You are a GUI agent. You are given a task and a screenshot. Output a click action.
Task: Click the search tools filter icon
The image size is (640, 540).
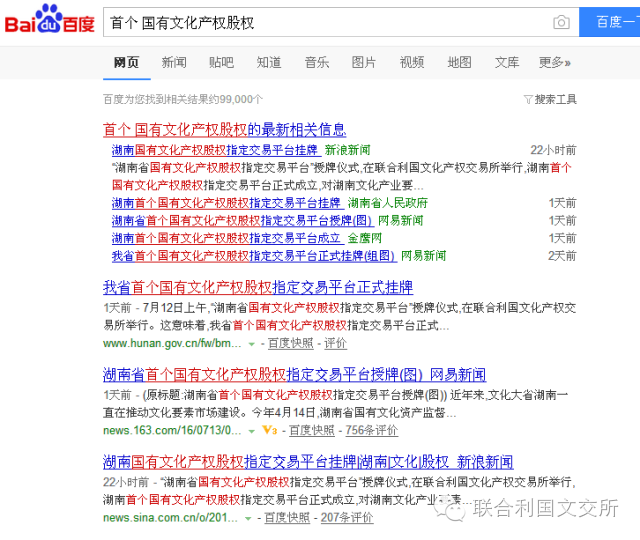tap(528, 99)
